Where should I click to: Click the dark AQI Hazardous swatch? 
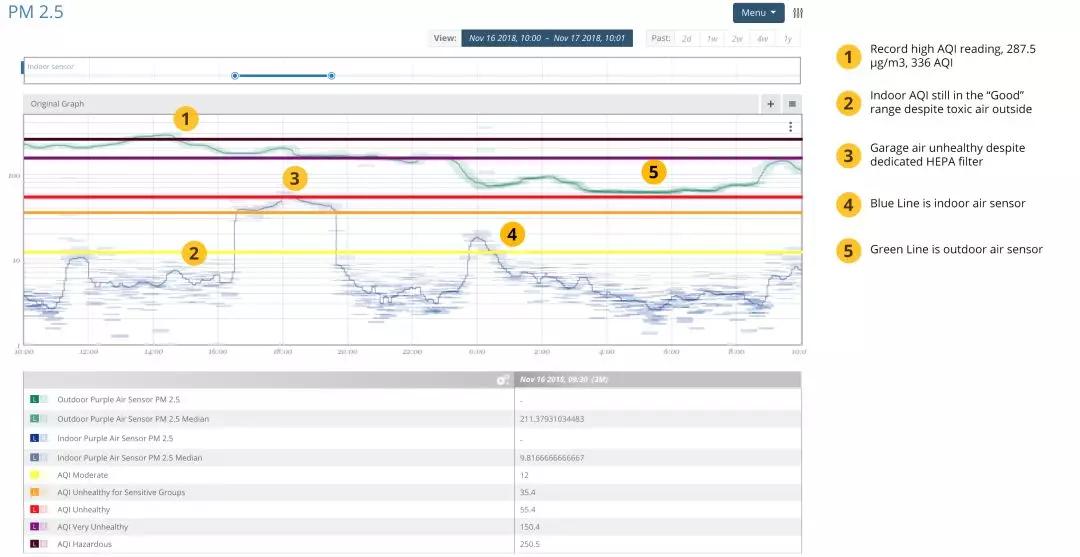(34, 544)
